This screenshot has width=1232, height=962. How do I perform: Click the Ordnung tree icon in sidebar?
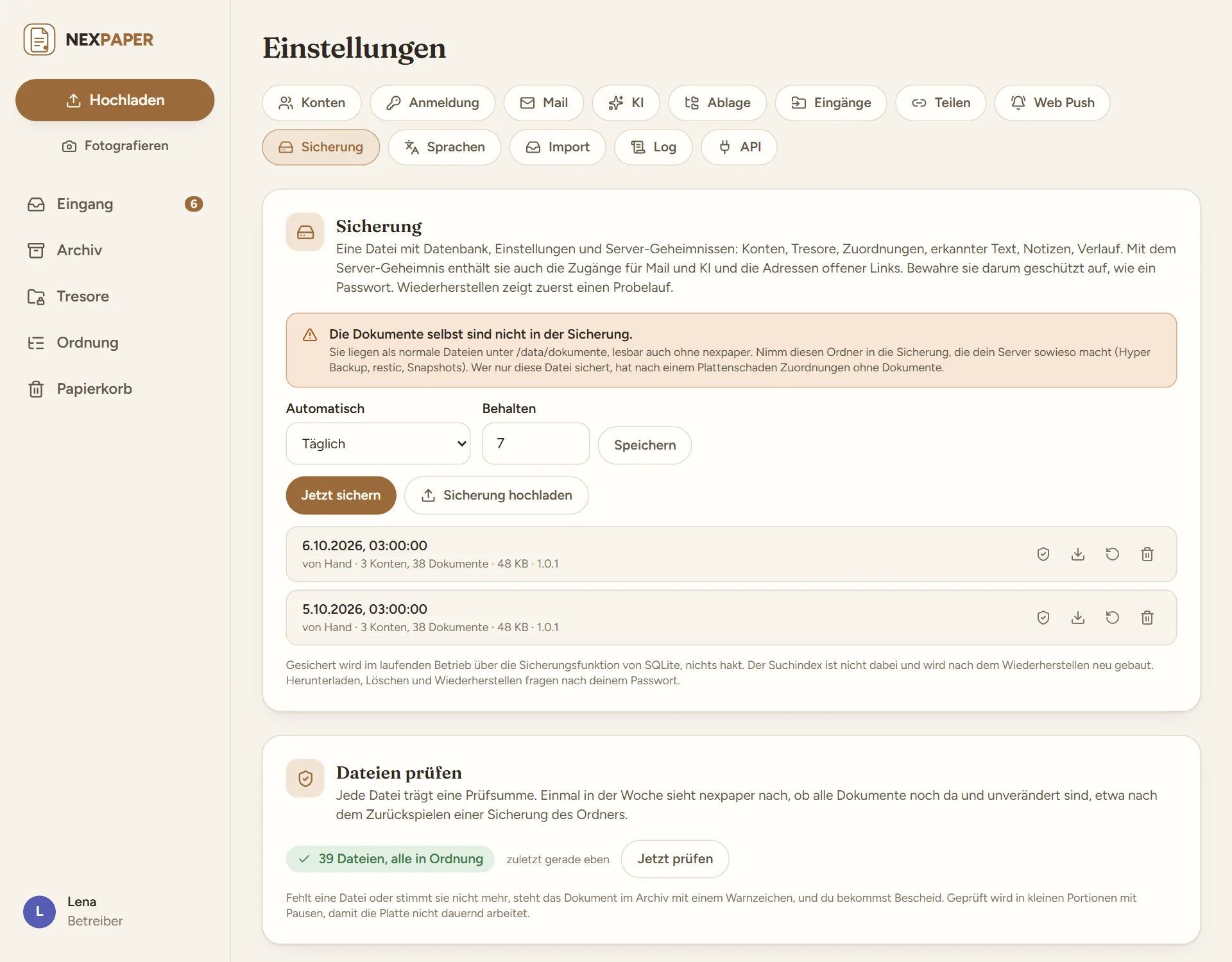pyautogui.click(x=36, y=342)
